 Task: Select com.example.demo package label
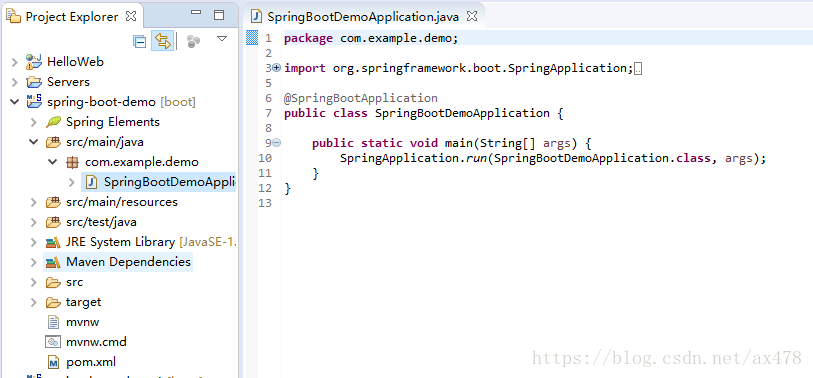(x=142, y=162)
